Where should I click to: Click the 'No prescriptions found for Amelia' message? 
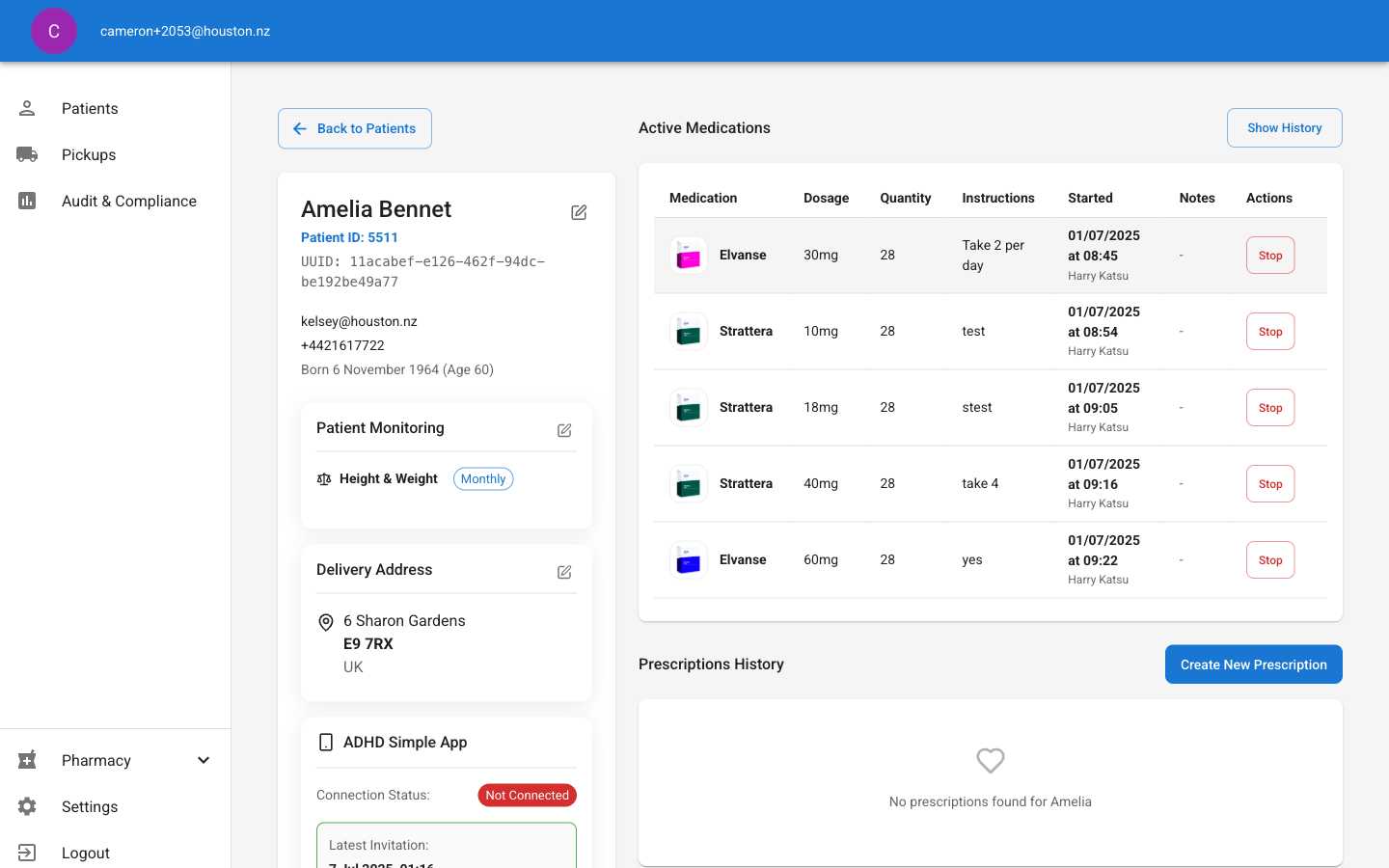coord(991,801)
